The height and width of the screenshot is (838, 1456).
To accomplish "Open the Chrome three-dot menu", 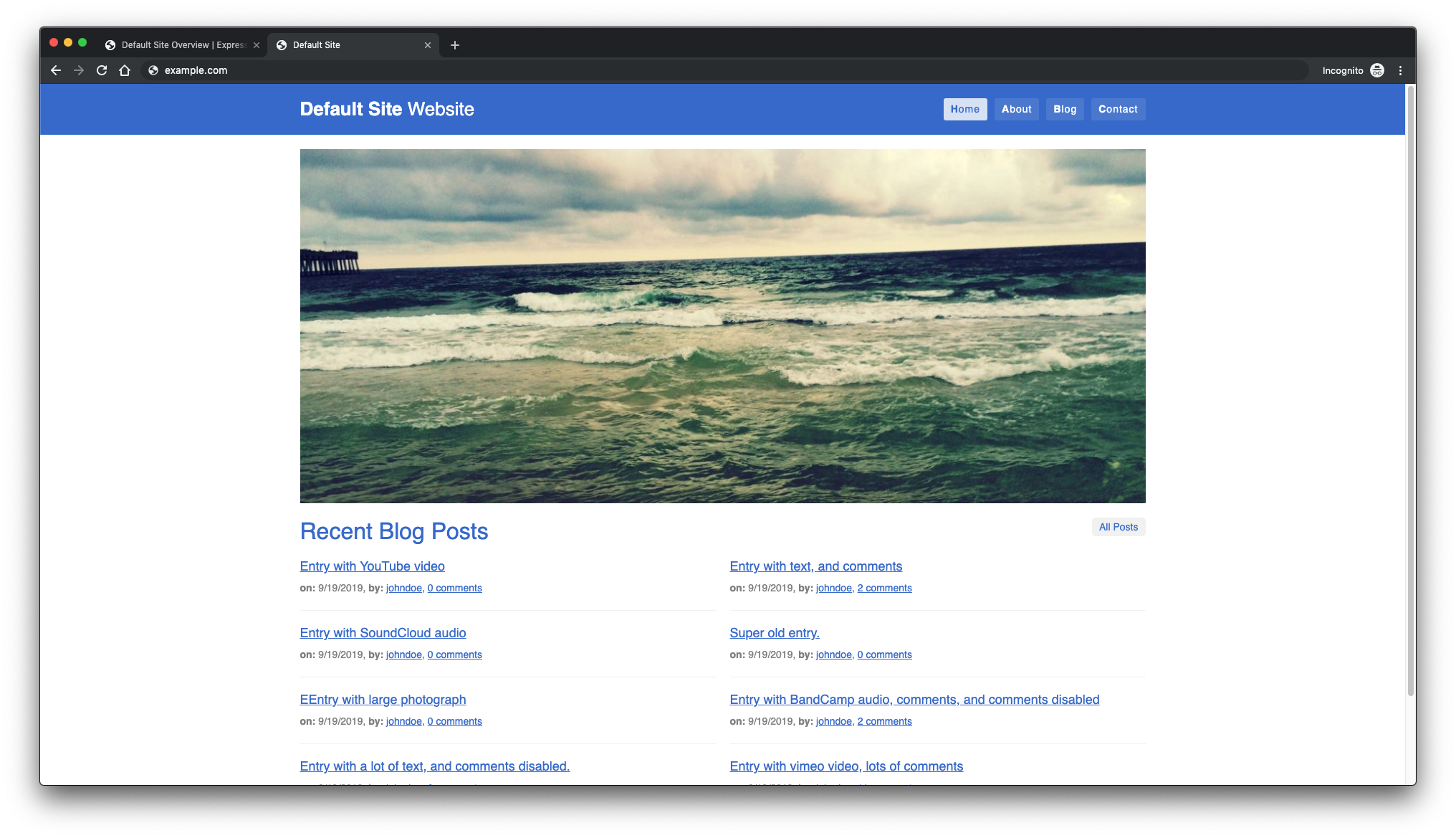I will (1400, 70).
